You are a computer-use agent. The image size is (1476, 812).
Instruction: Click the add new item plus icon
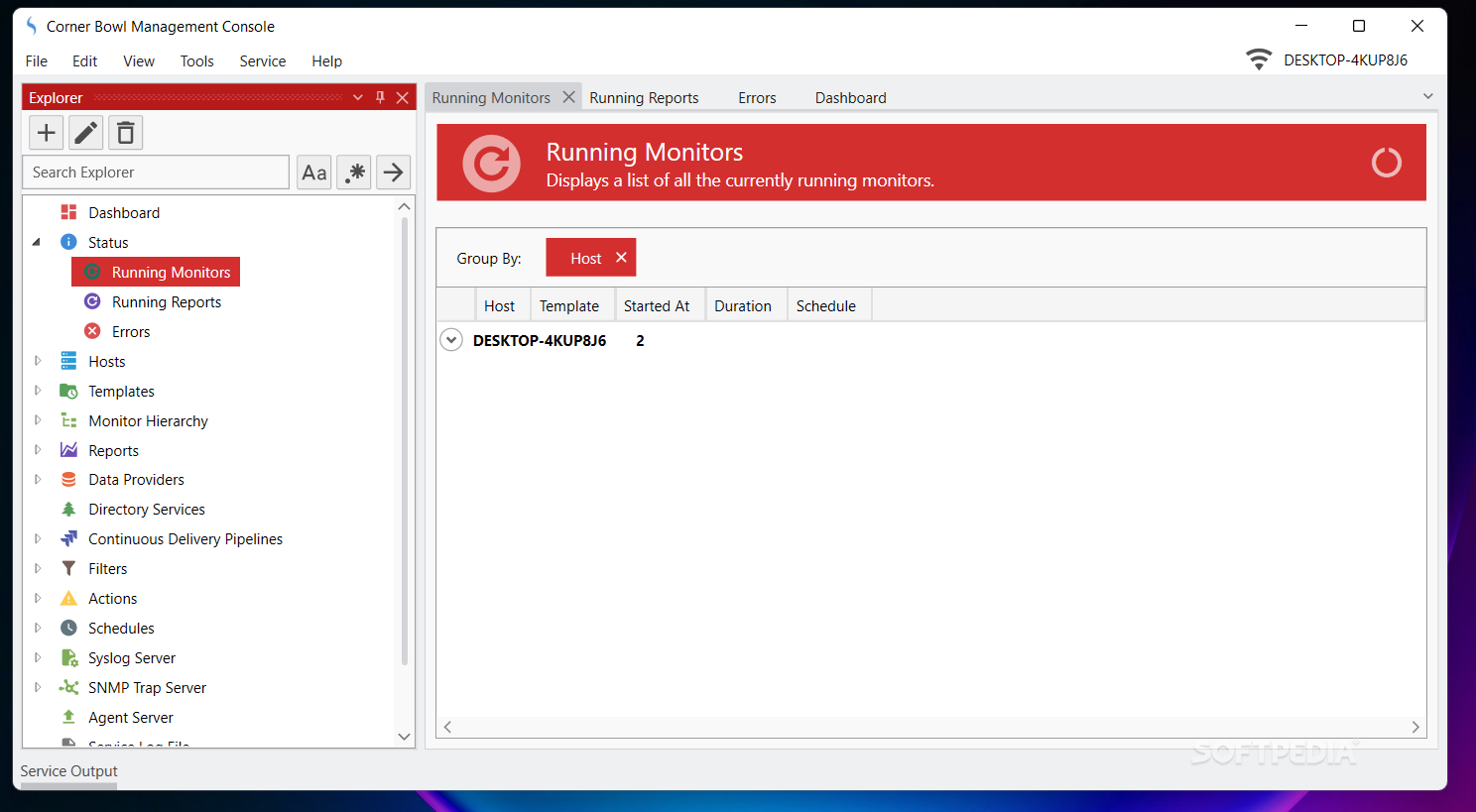(x=46, y=133)
